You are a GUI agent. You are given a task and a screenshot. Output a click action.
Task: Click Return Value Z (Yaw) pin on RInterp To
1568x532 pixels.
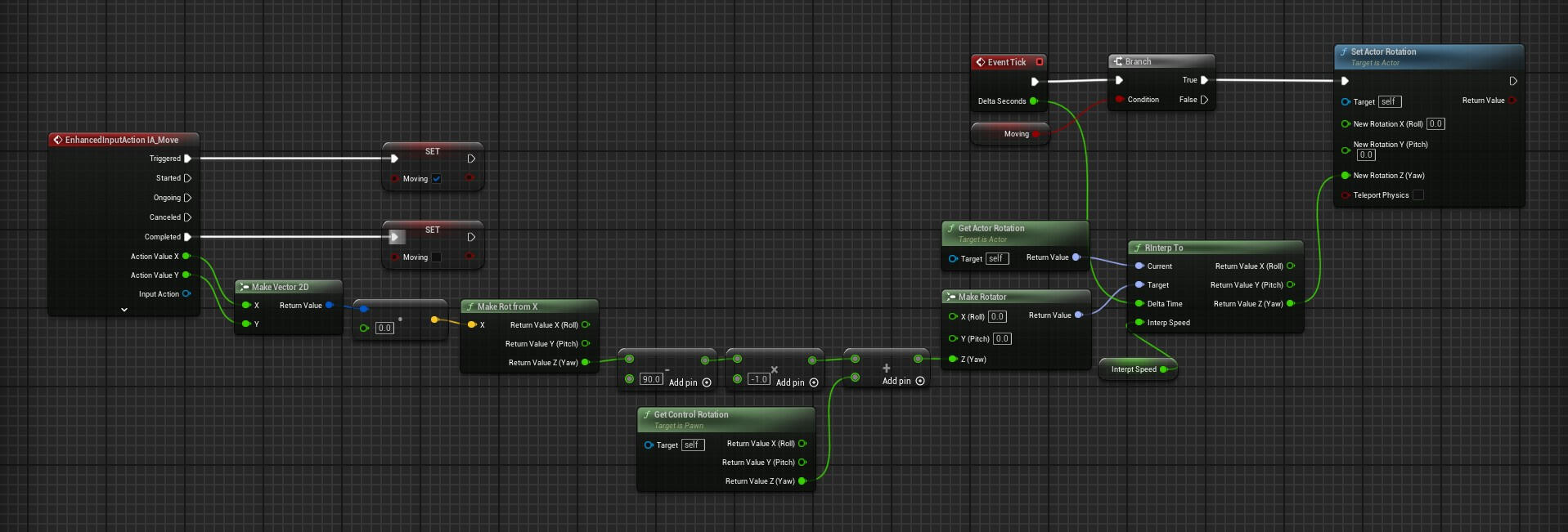click(1291, 304)
